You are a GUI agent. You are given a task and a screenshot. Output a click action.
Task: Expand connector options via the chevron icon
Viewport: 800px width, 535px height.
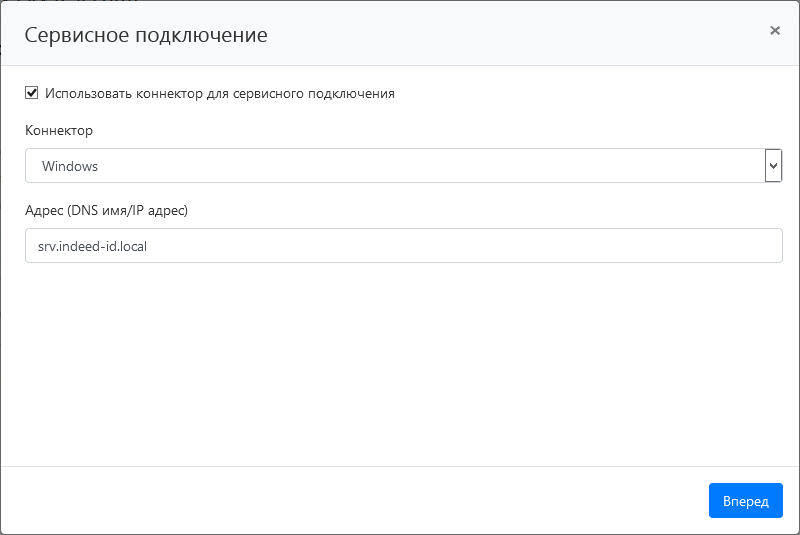pos(773,166)
